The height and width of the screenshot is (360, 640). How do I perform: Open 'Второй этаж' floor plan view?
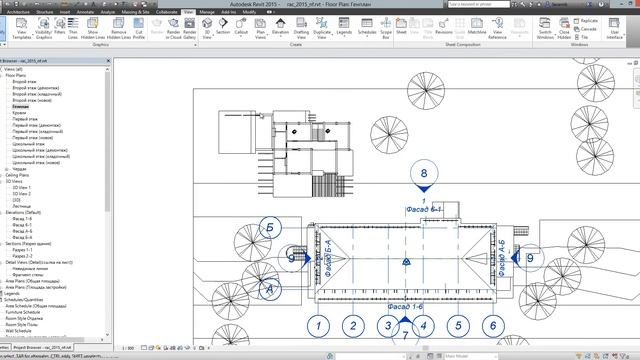[x=24, y=82]
